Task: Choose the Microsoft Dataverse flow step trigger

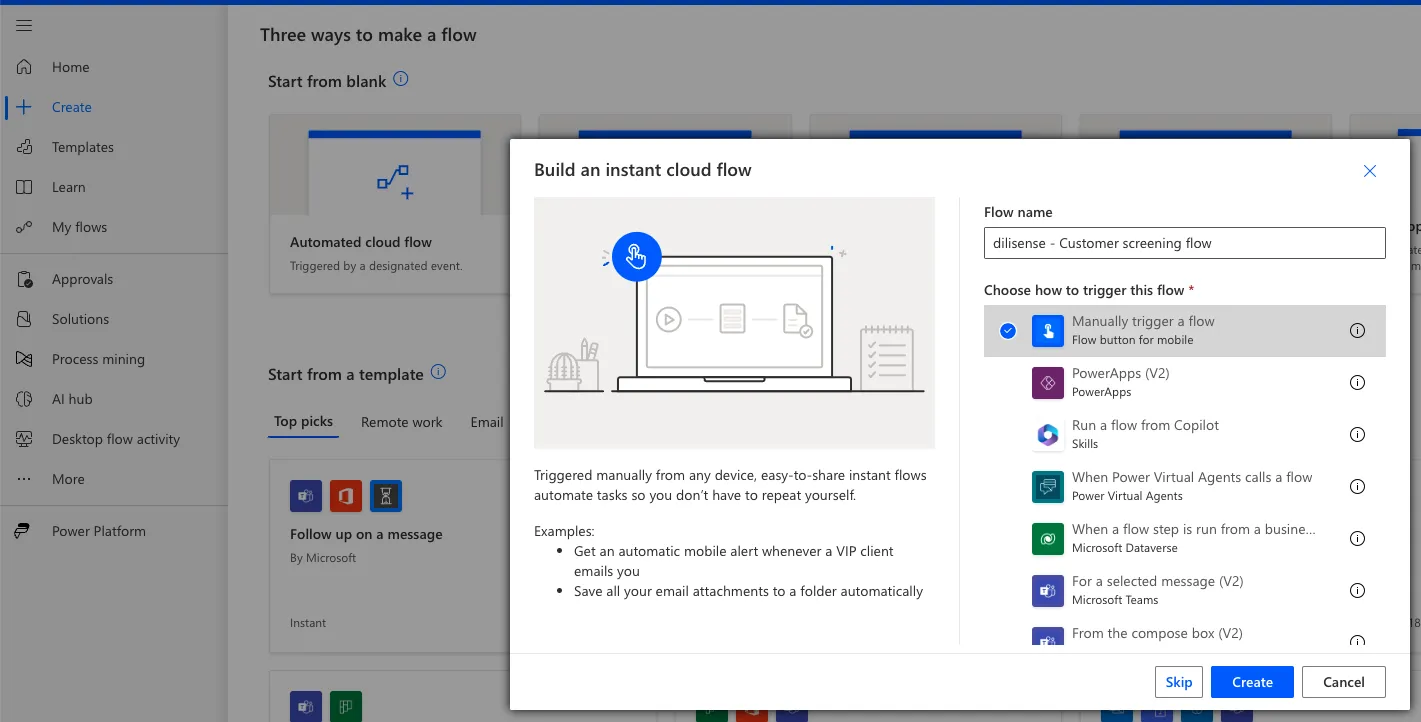Action: click(1185, 538)
